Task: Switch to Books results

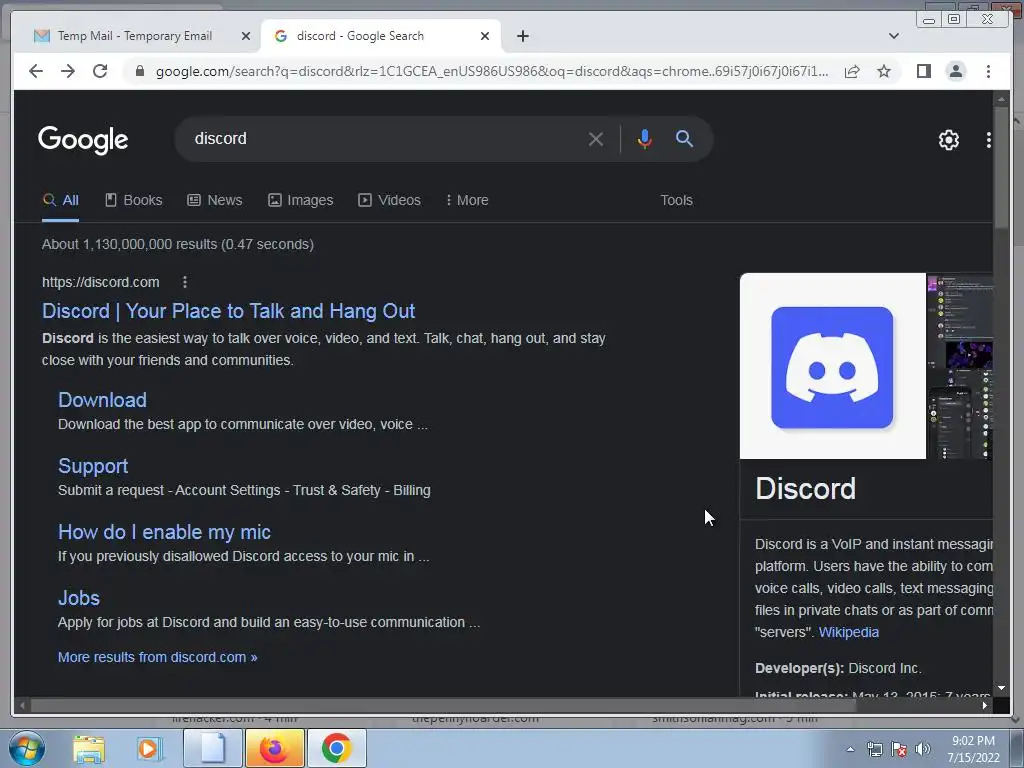Action: [x=134, y=200]
